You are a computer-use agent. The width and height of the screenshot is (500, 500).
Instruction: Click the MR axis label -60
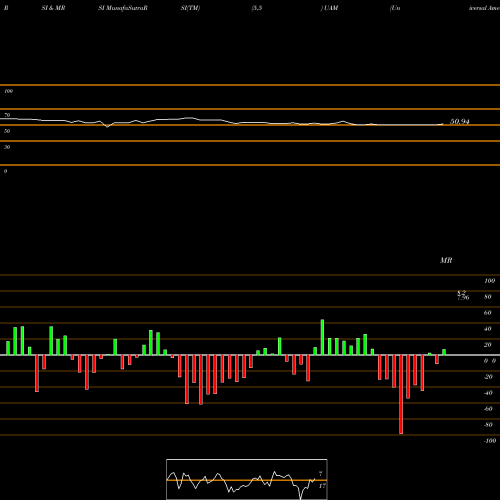(x=488, y=409)
